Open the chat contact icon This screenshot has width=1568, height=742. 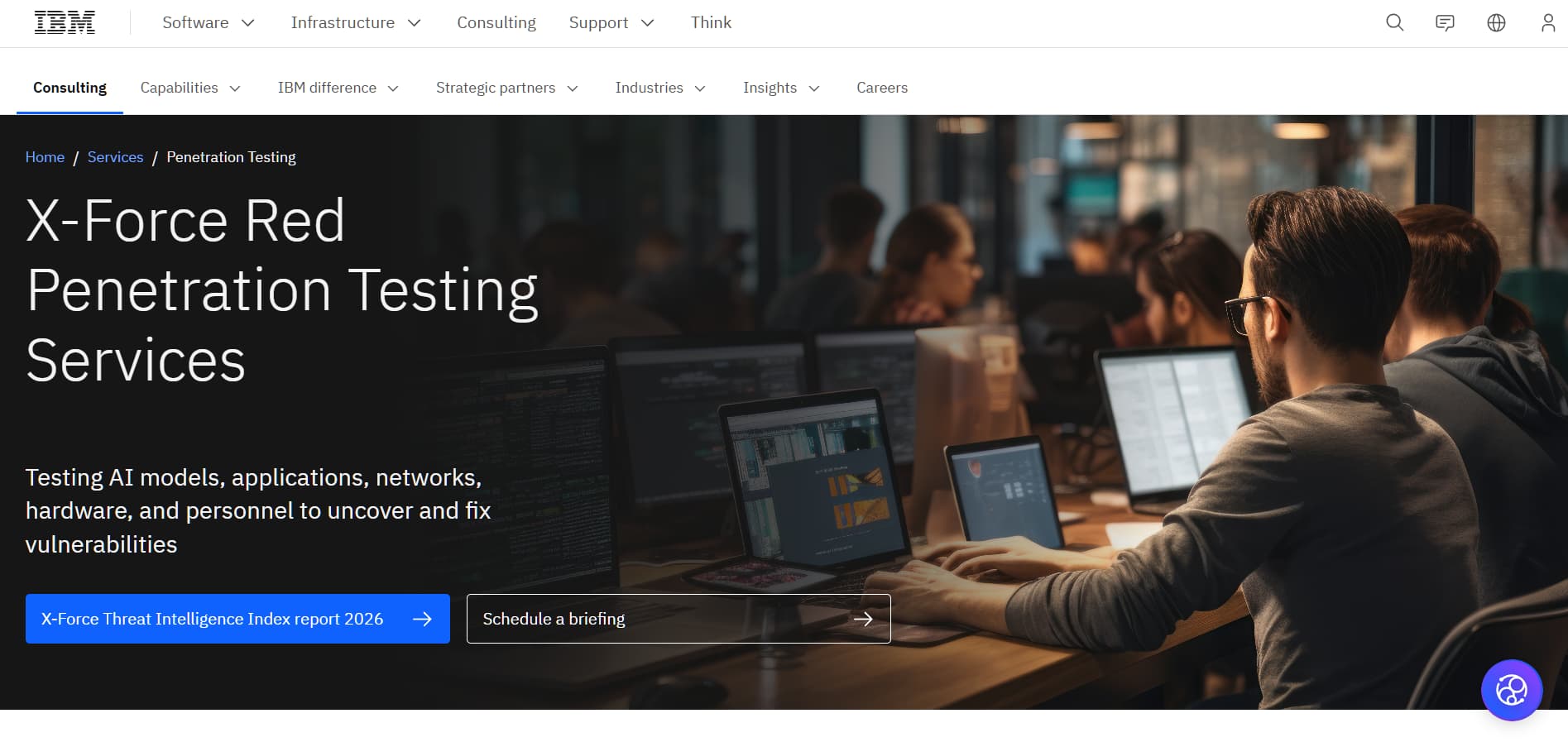coord(1445,22)
